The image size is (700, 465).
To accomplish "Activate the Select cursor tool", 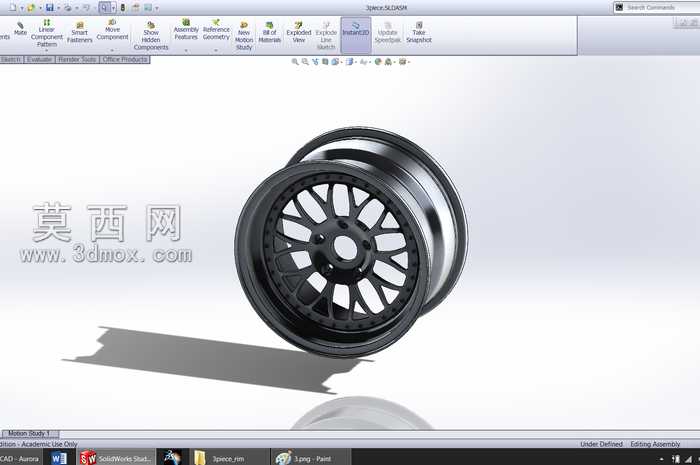I will (104, 8).
